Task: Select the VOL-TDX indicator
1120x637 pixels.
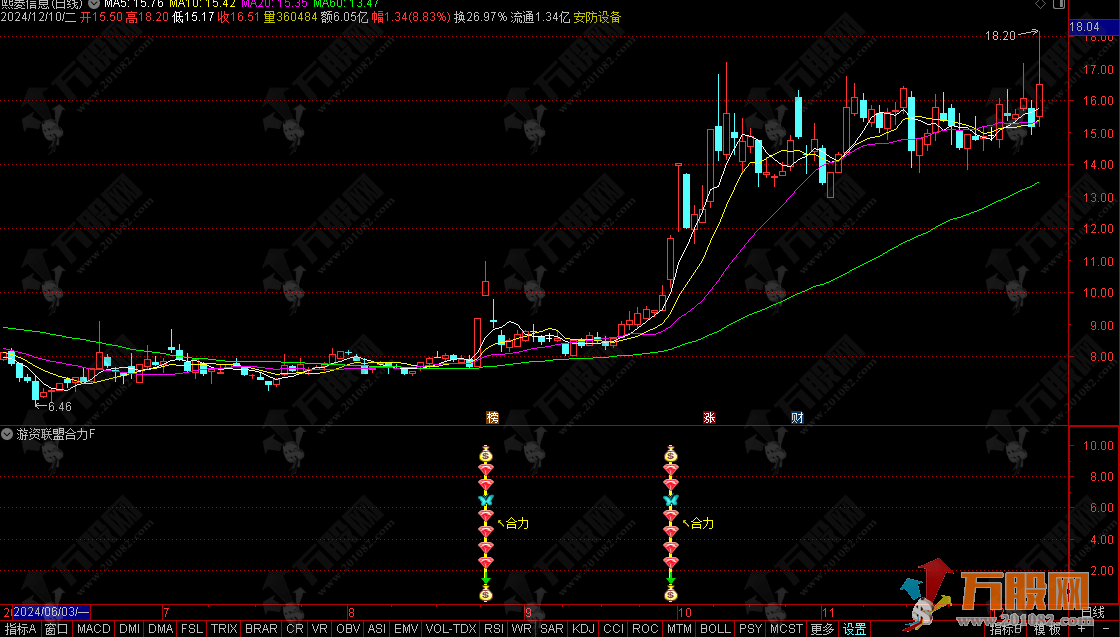Action: (x=451, y=629)
